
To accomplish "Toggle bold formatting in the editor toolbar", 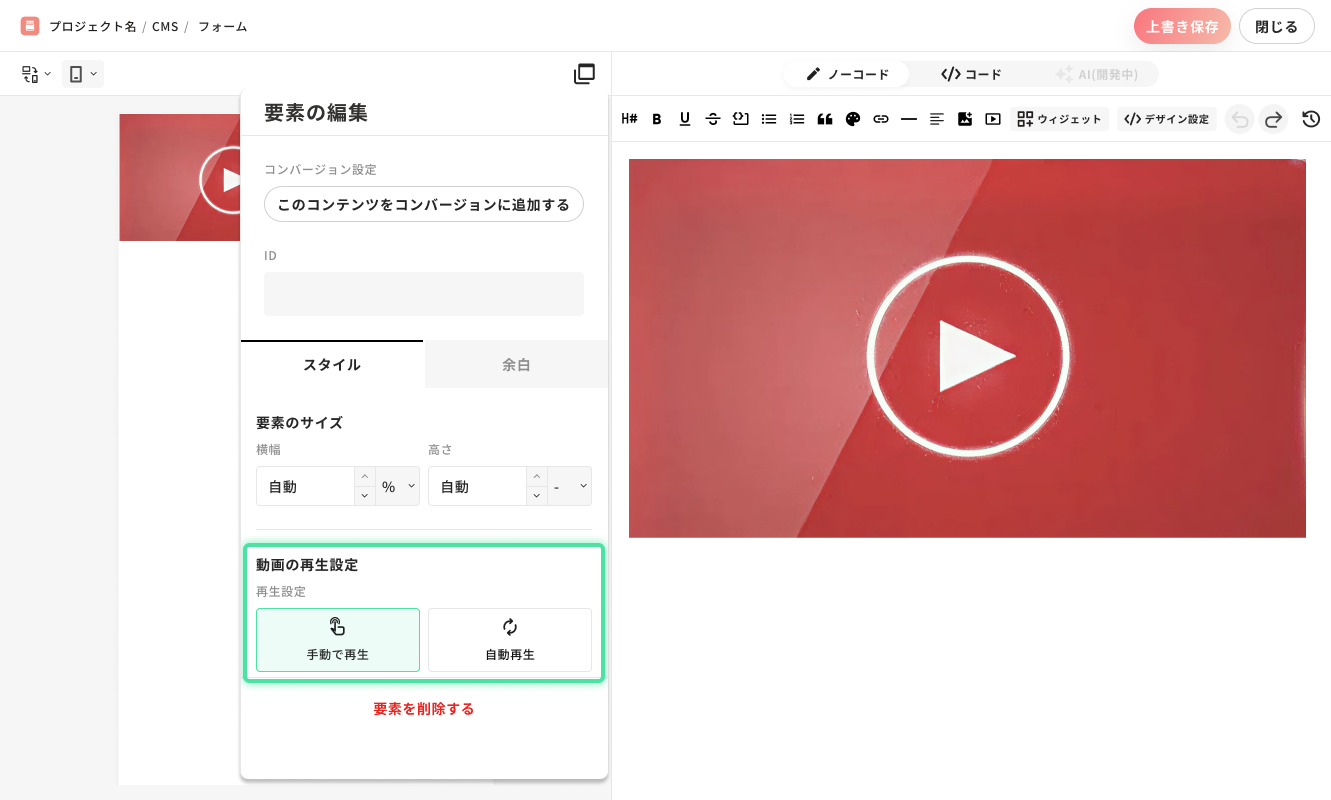I will pos(657,119).
